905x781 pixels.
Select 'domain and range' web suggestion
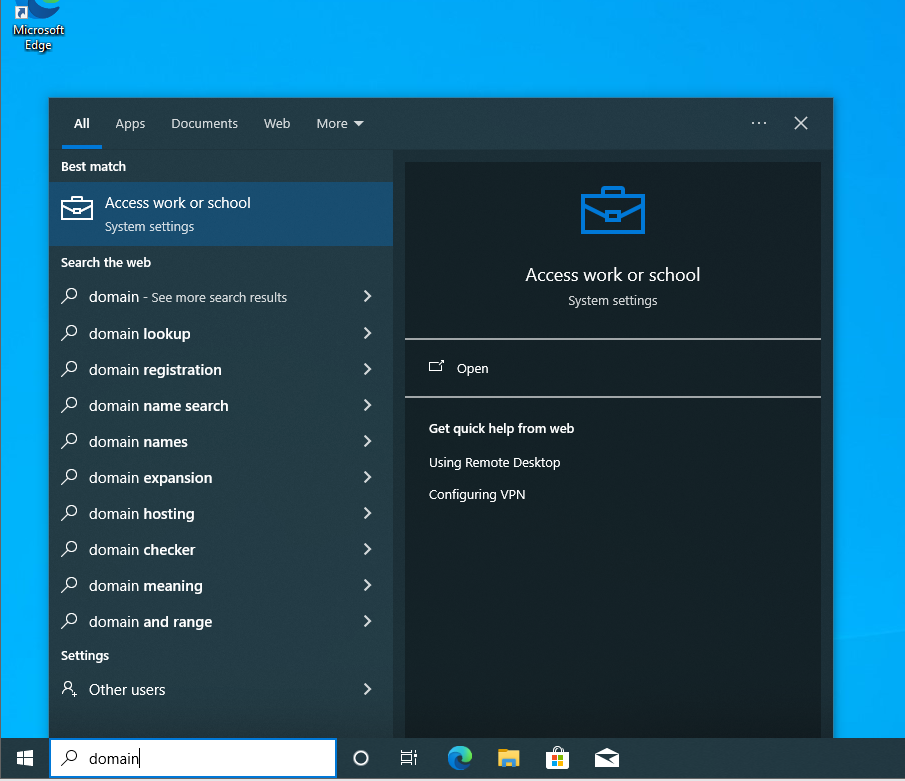(x=221, y=622)
